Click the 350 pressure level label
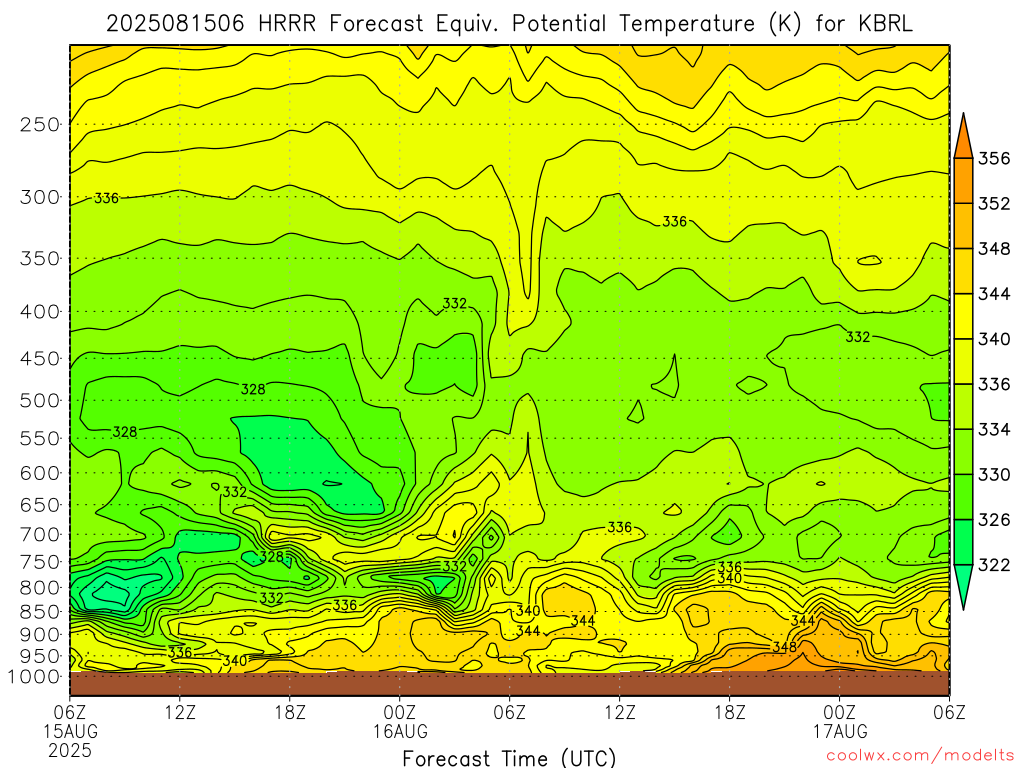Viewport: 1024px width, 768px height. click(40, 259)
